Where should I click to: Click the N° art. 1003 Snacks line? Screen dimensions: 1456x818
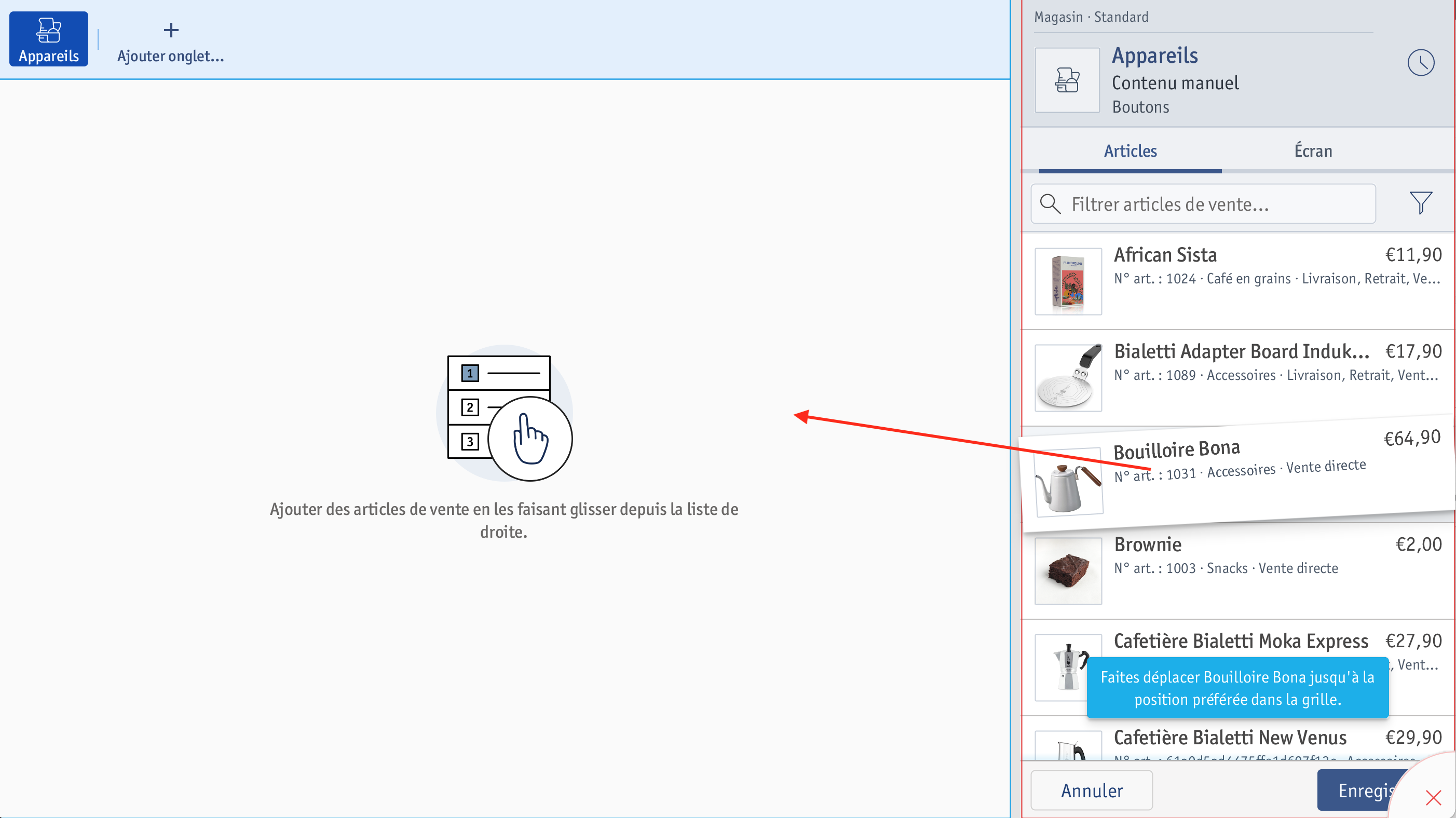click(1226, 569)
